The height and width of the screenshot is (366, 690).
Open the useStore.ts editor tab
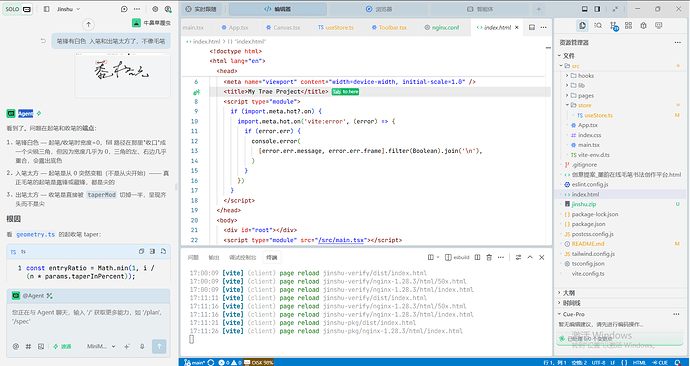pyautogui.click(x=336, y=27)
